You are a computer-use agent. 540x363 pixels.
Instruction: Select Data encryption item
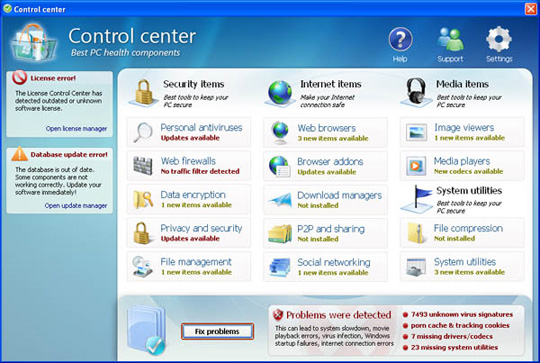(x=189, y=199)
